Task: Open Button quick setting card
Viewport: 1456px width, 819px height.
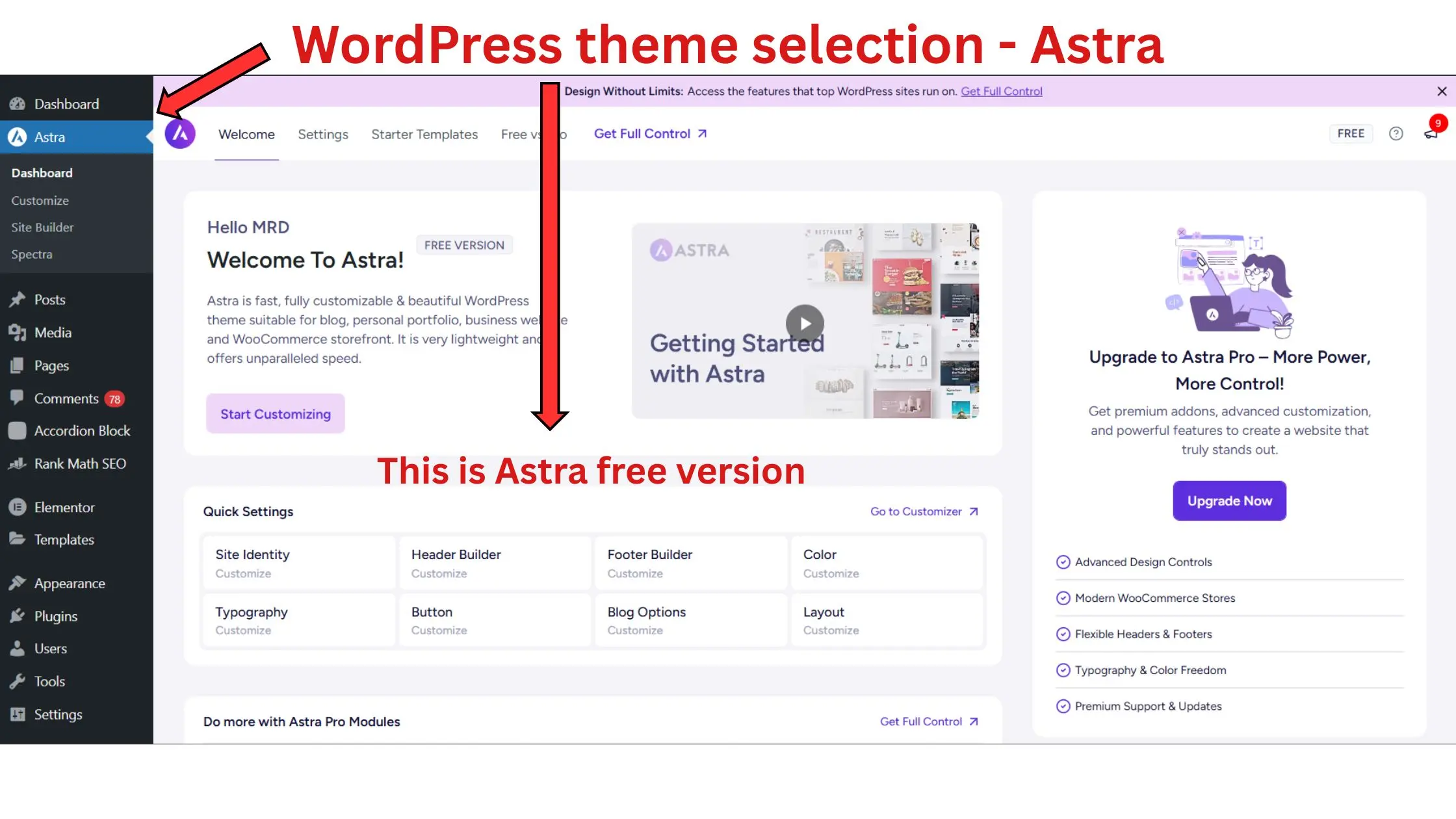Action: [495, 621]
